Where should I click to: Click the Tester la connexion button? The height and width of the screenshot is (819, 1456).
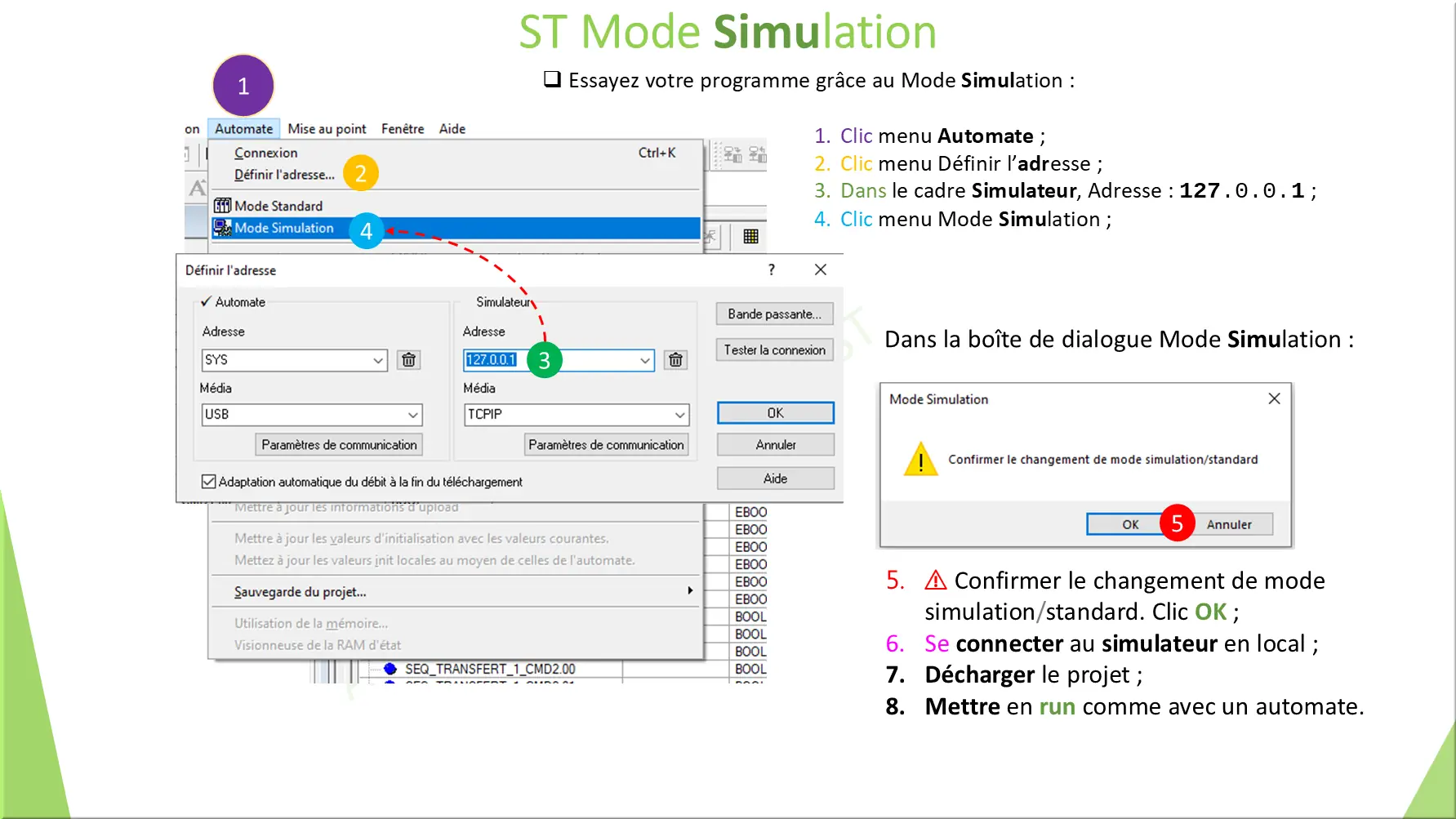pos(773,349)
